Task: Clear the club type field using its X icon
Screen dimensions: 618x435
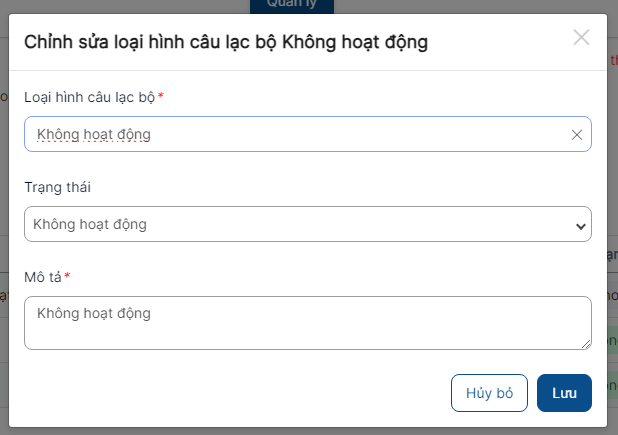Action: pyautogui.click(x=576, y=134)
